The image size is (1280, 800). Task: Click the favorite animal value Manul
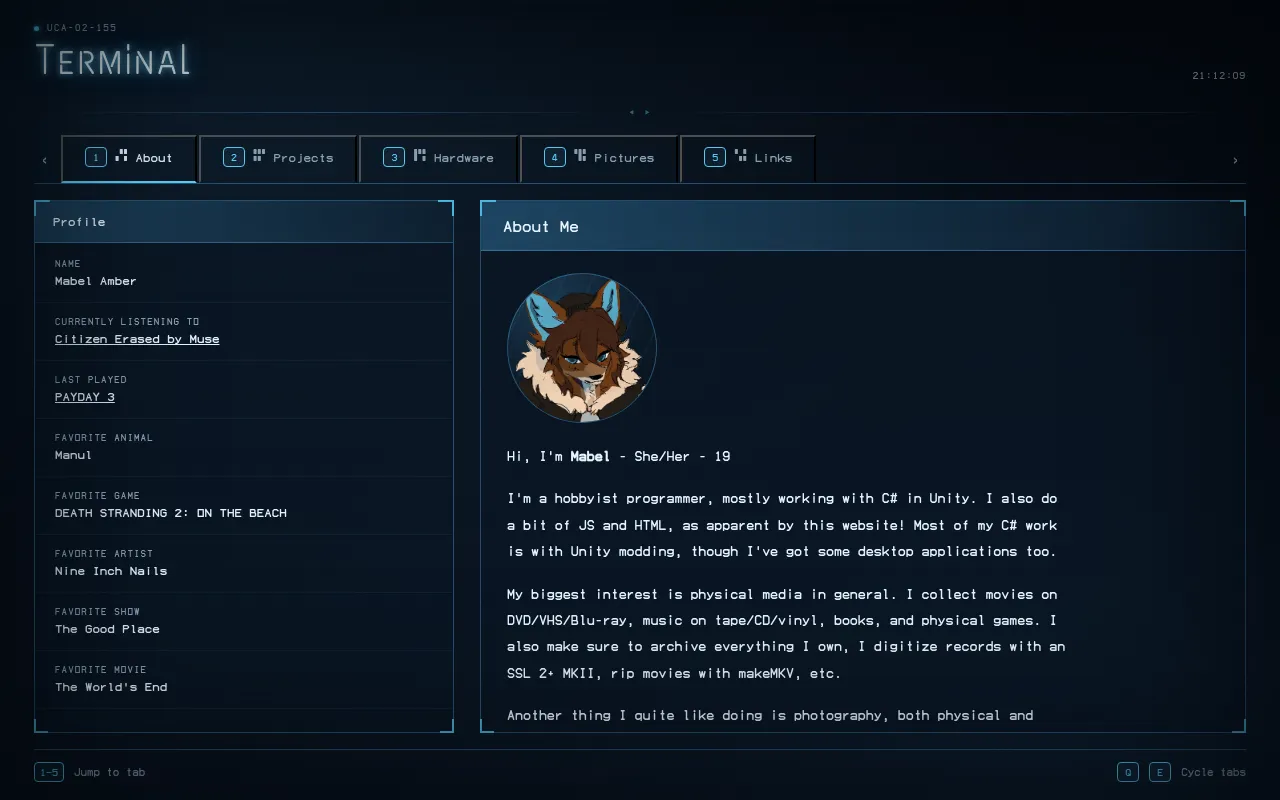[73, 455]
